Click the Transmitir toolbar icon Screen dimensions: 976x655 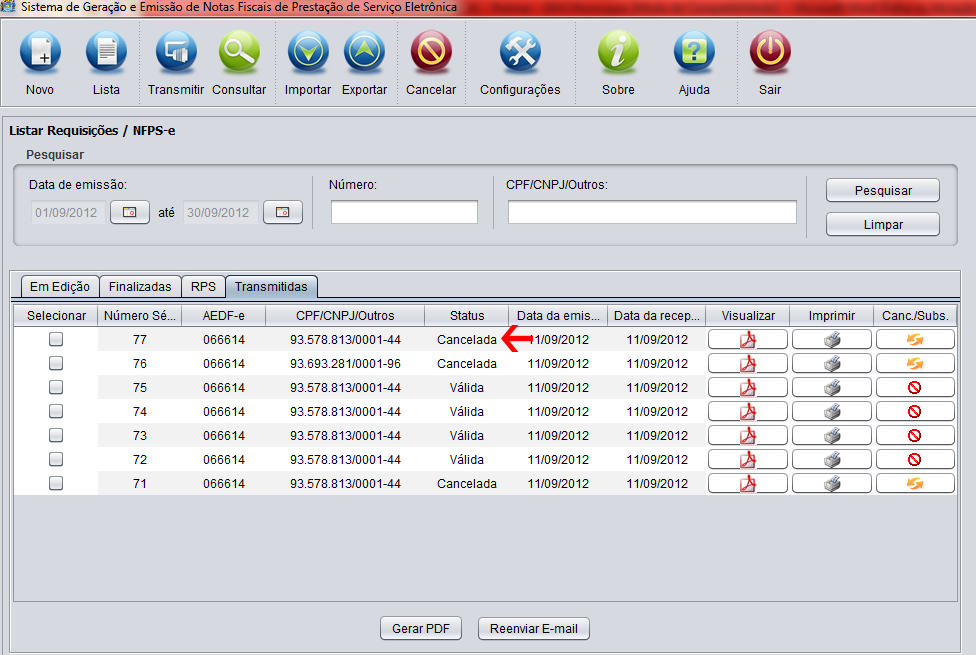tap(176, 52)
